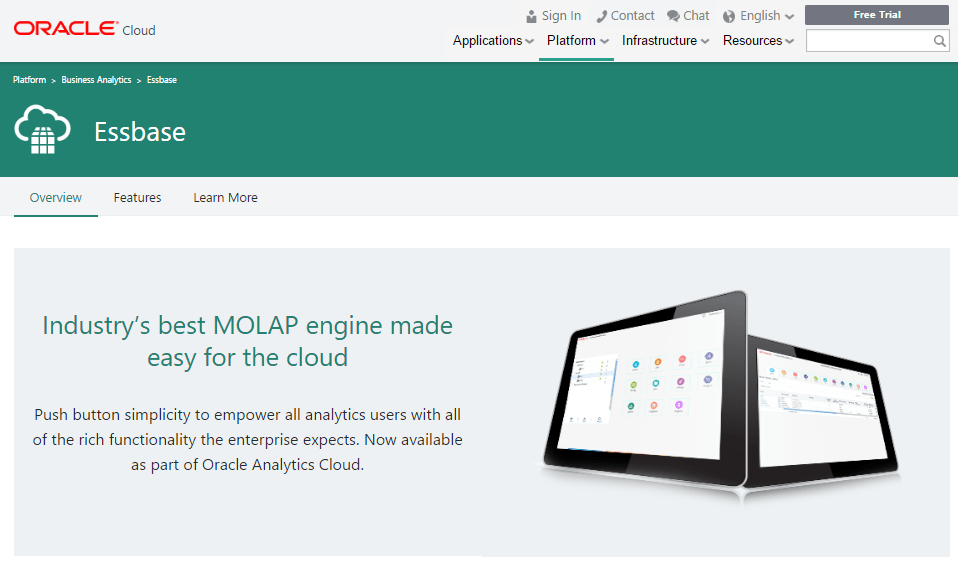Screen dimensions: 958x576
Task: Click the Push button simplicity paragraph
Action: (247, 440)
